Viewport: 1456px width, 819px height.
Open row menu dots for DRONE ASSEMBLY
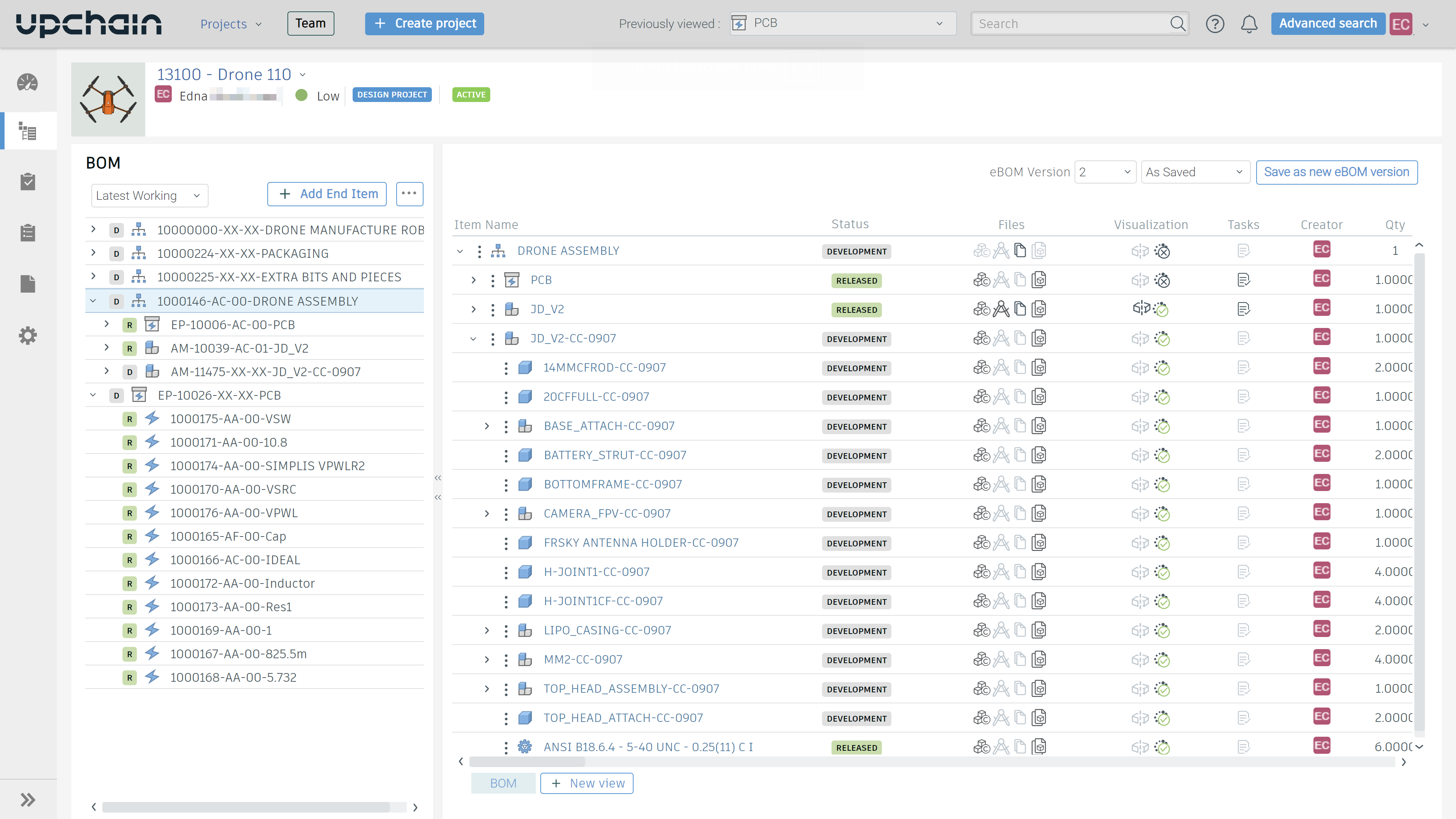pyautogui.click(x=479, y=251)
